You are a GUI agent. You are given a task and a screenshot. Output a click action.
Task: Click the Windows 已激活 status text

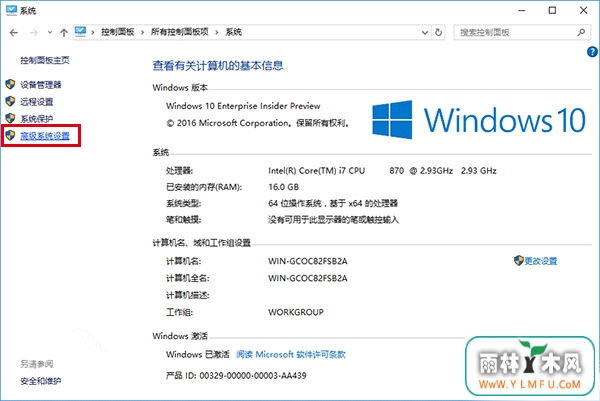click(197, 355)
